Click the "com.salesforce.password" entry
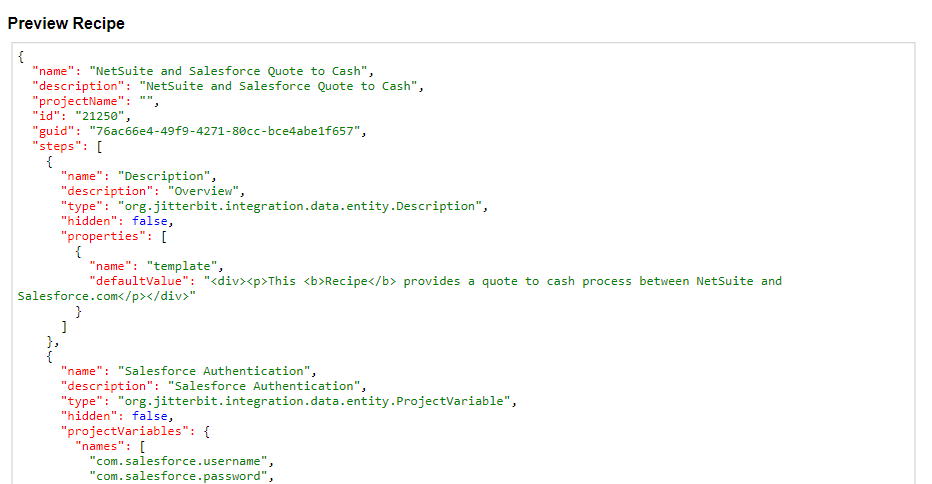The height and width of the screenshot is (484, 932). tap(180, 476)
